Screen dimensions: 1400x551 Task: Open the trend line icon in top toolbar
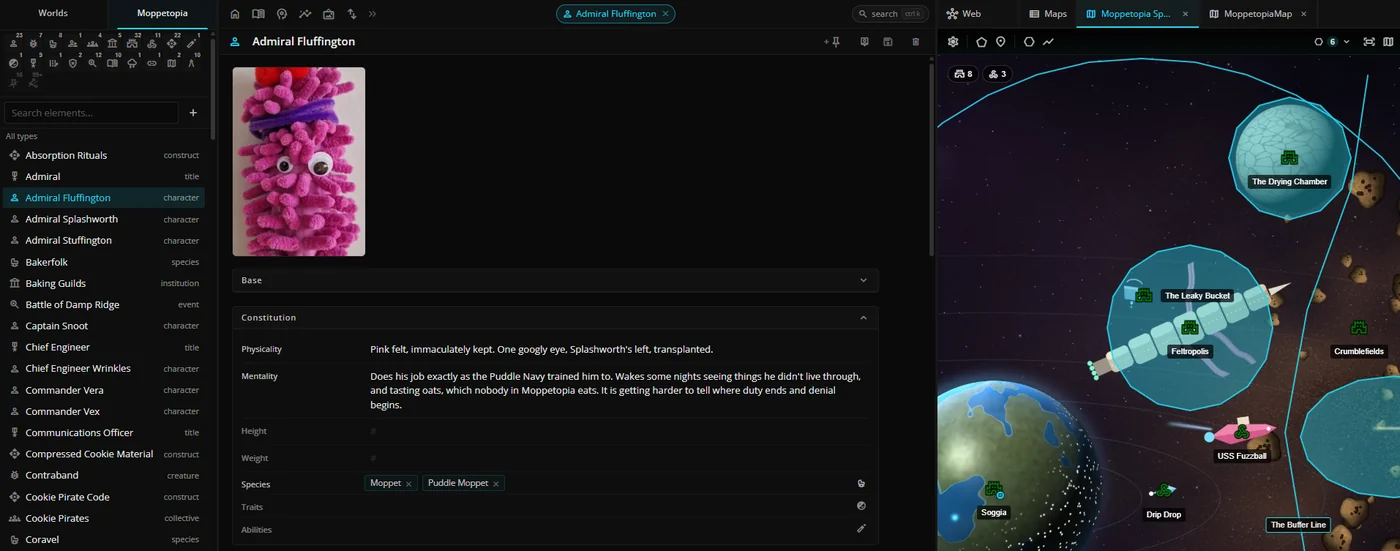(304, 14)
